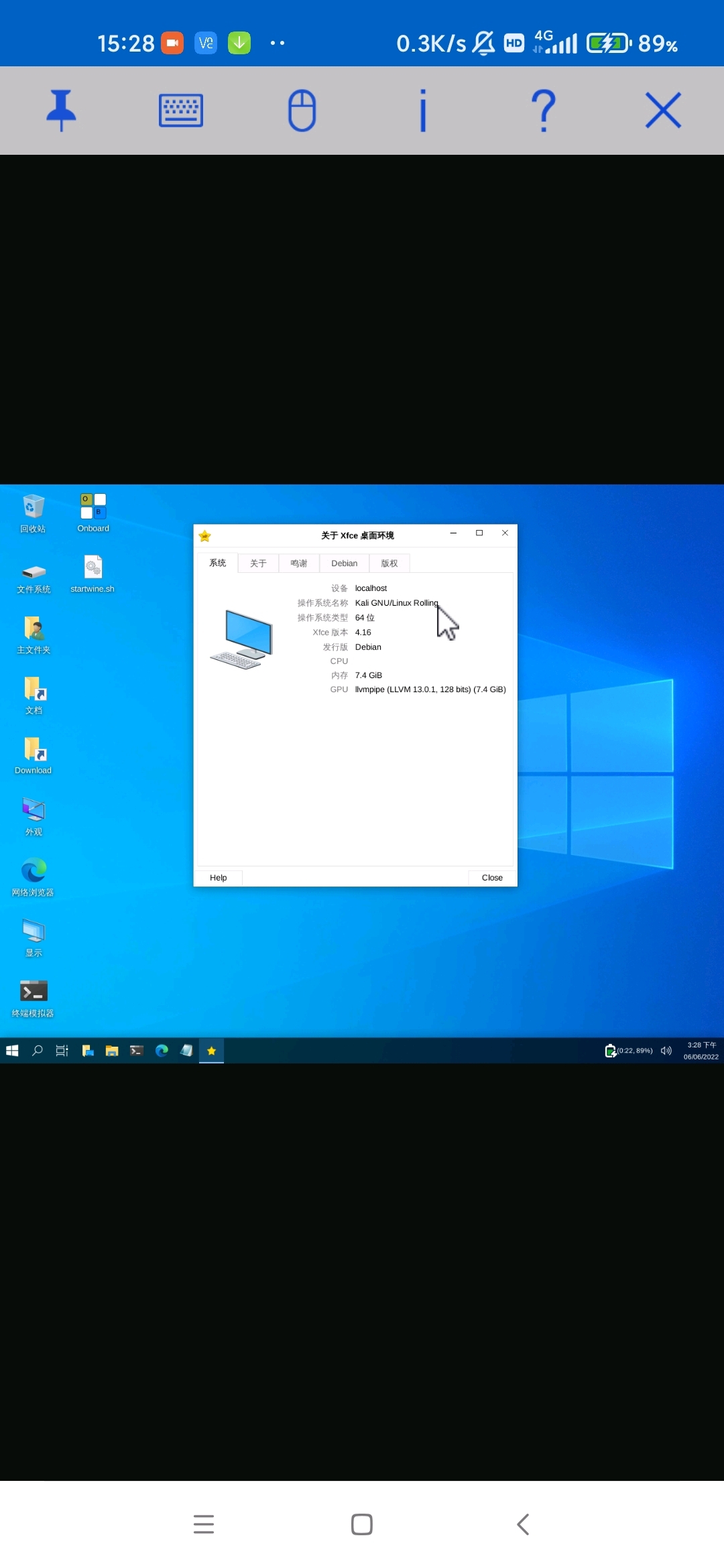Open Download folder desktop icon
Screen dimensions: 724x1568
coord(34,756)
